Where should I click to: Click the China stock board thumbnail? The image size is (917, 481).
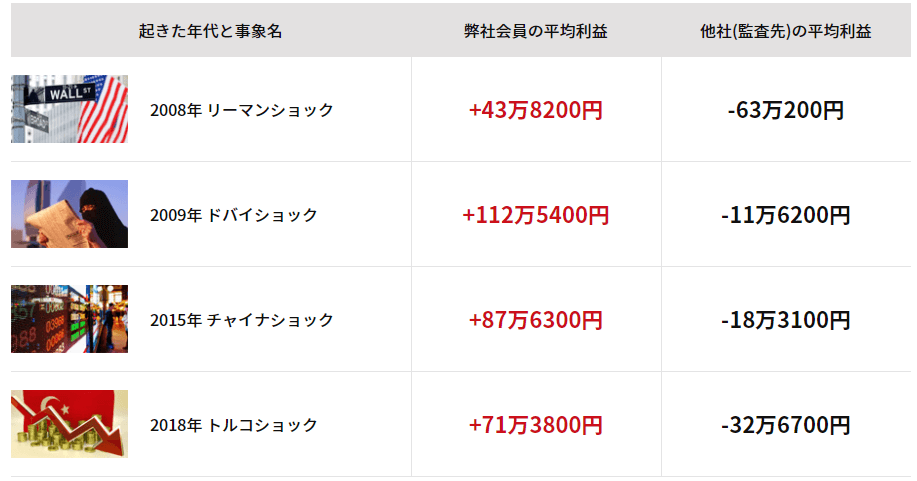click(69, 319)
